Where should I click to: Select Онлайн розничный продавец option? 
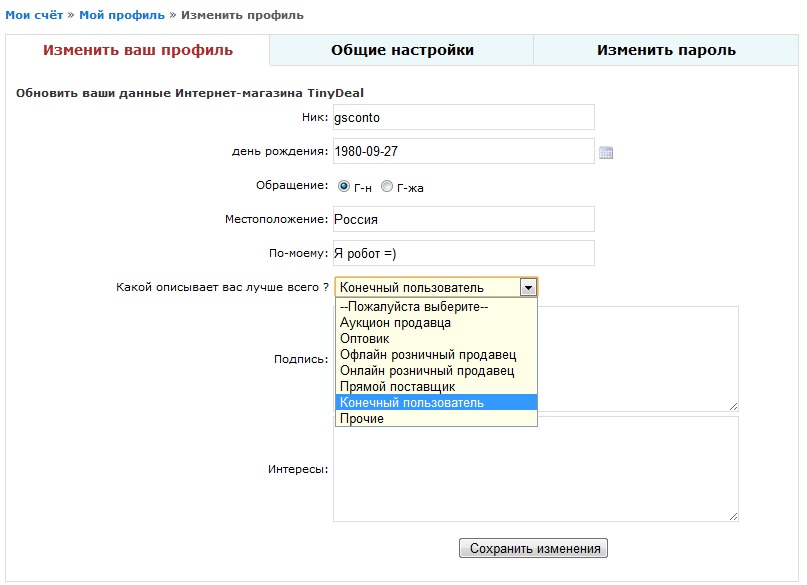(x=427, y=371)
